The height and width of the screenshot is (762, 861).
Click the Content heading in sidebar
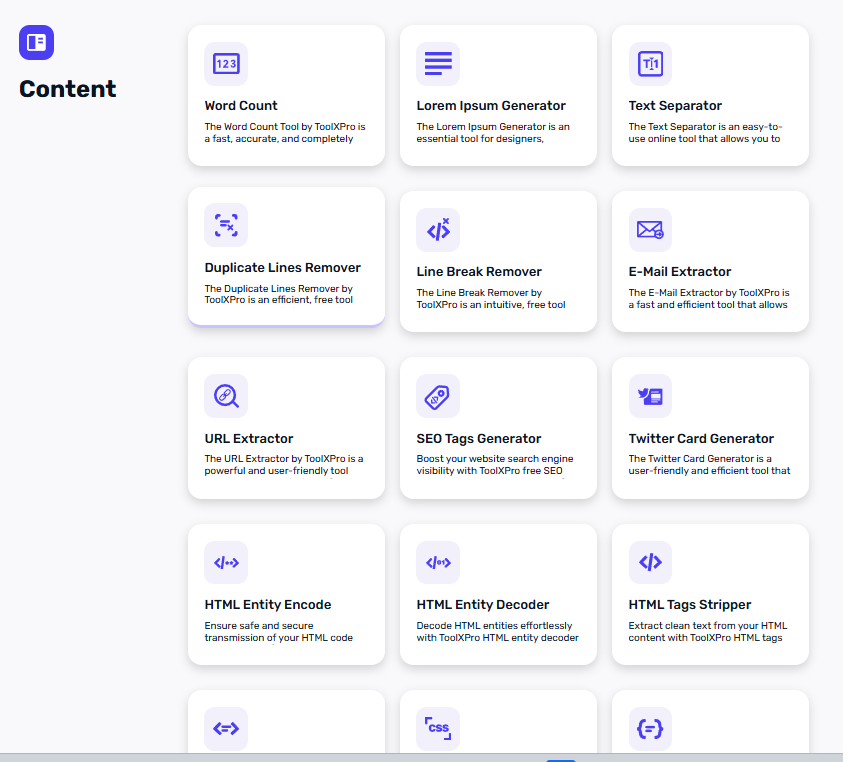67,89
